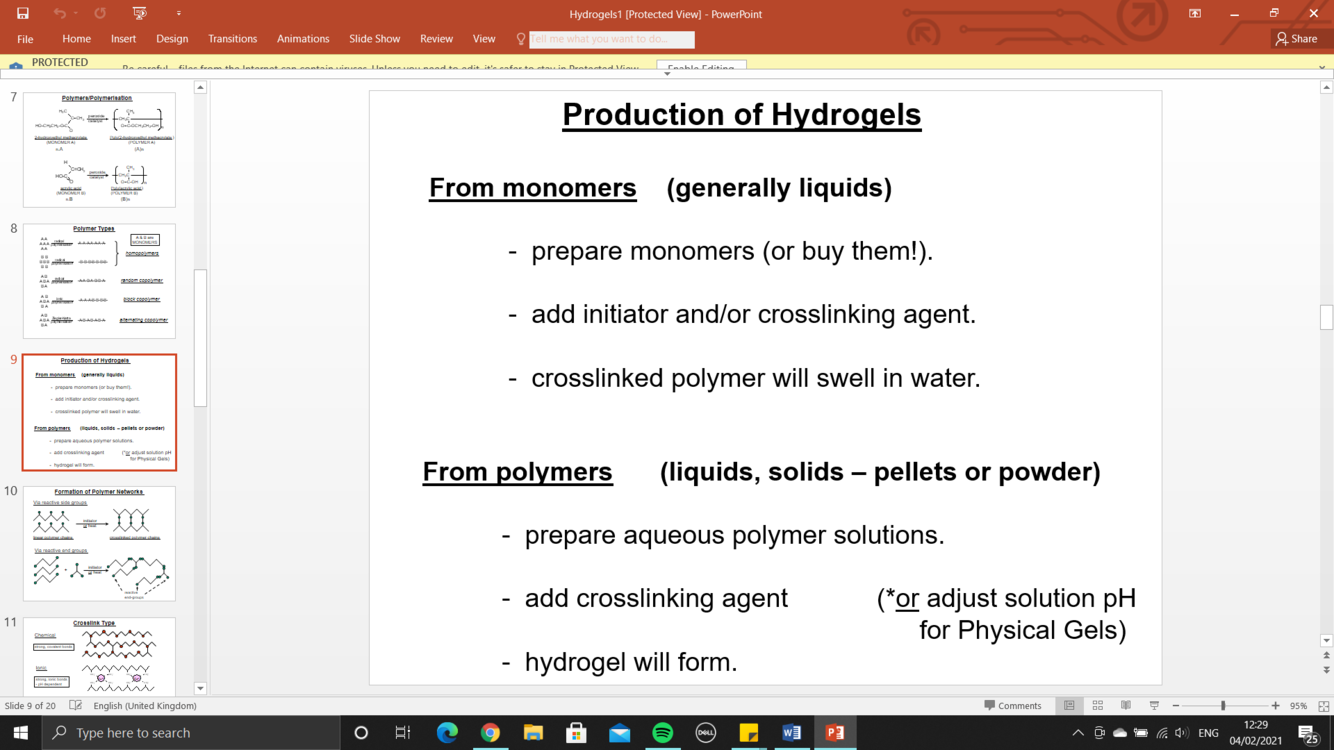Open Word from the taskbar
This screenshot has height=750, width=1334.
791,733
